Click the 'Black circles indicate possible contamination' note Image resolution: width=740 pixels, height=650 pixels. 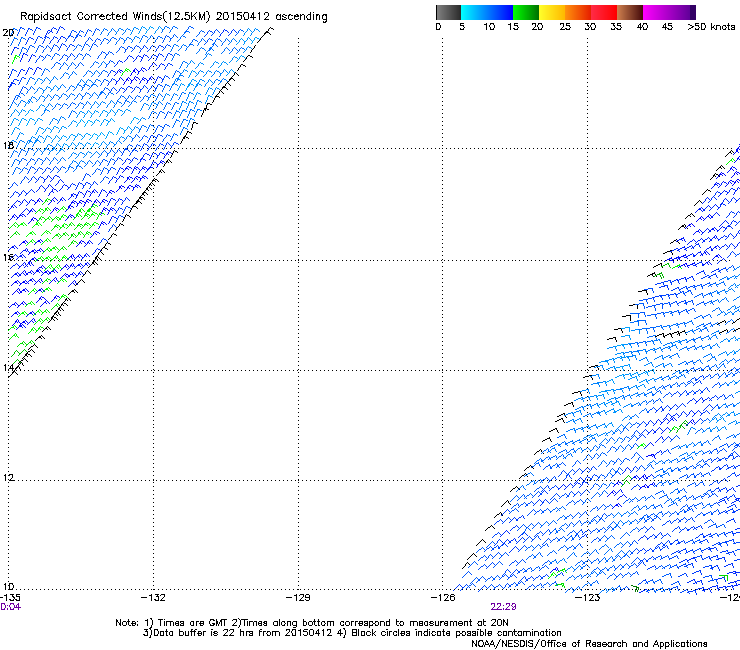click(x=456, y=633)
